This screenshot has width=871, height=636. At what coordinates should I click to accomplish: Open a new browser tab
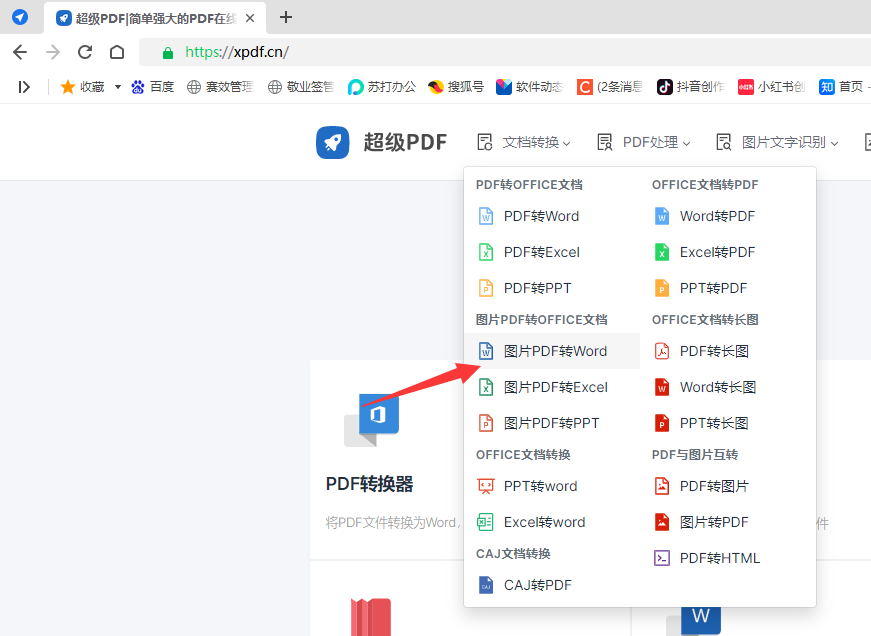(x=286, y=18)
